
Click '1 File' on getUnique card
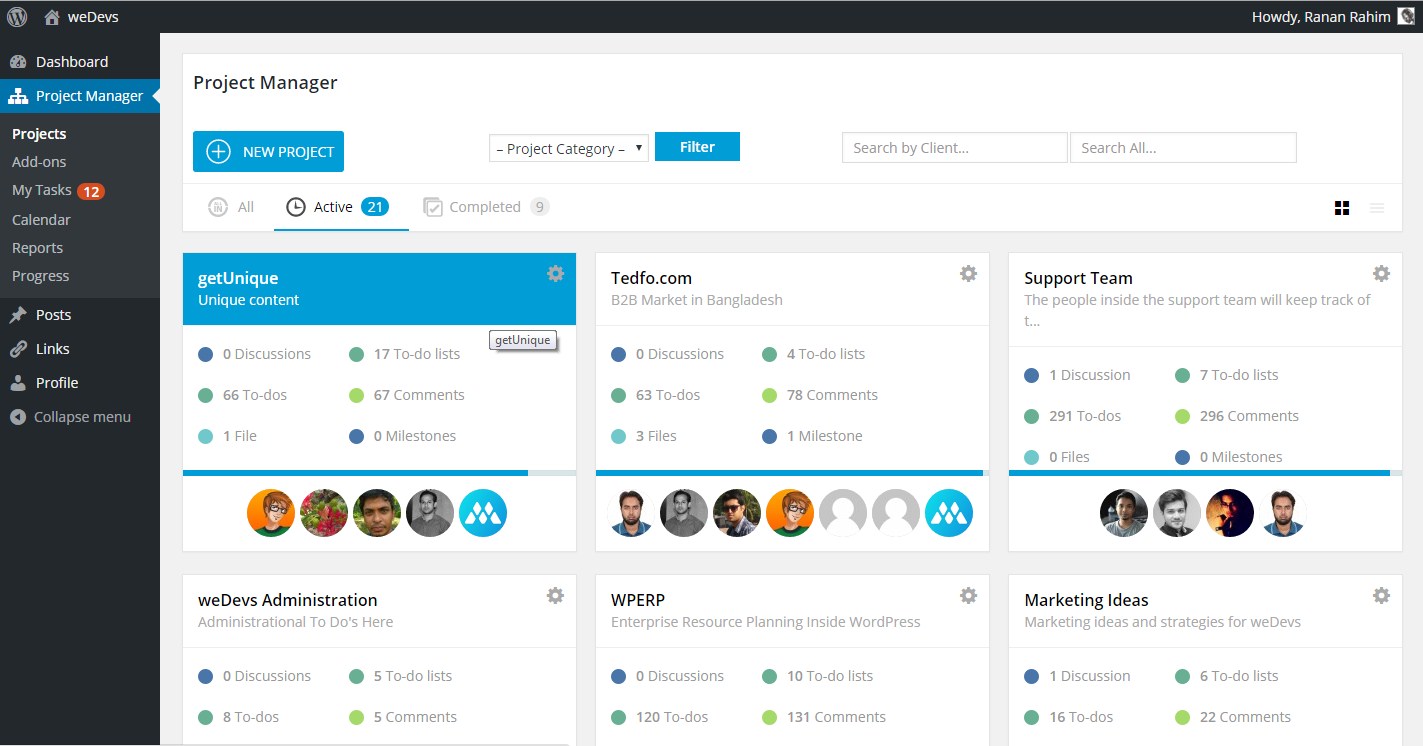(228, 436)
